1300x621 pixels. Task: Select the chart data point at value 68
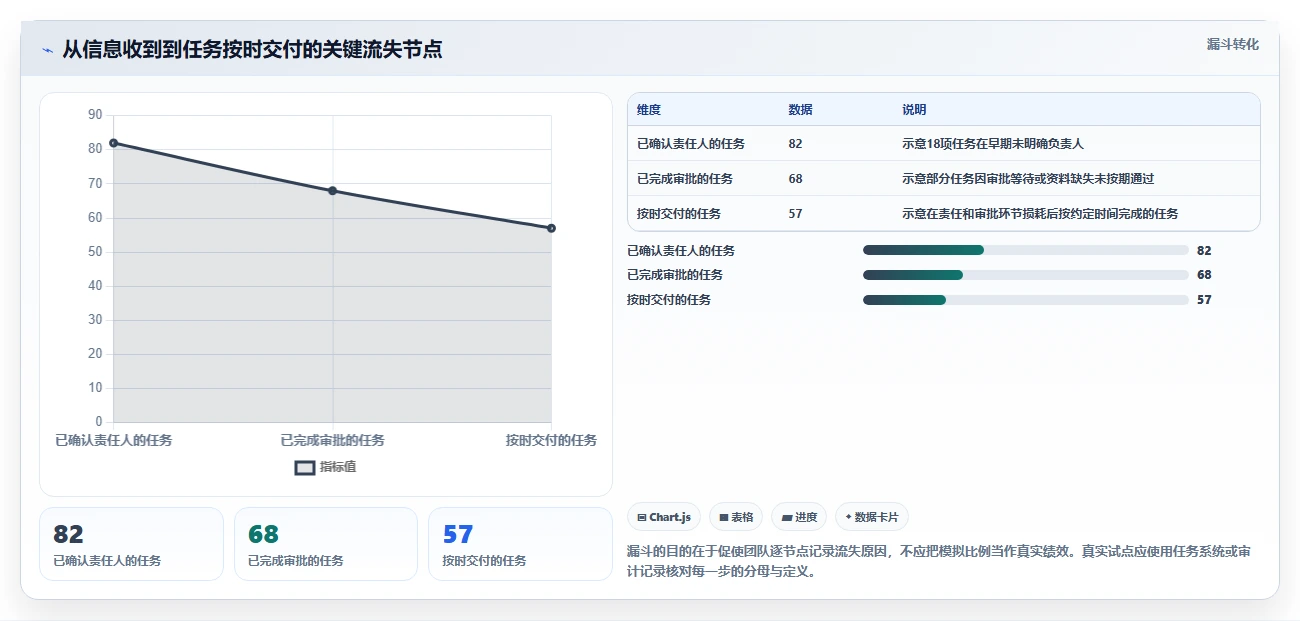click(x=332, y=191)
